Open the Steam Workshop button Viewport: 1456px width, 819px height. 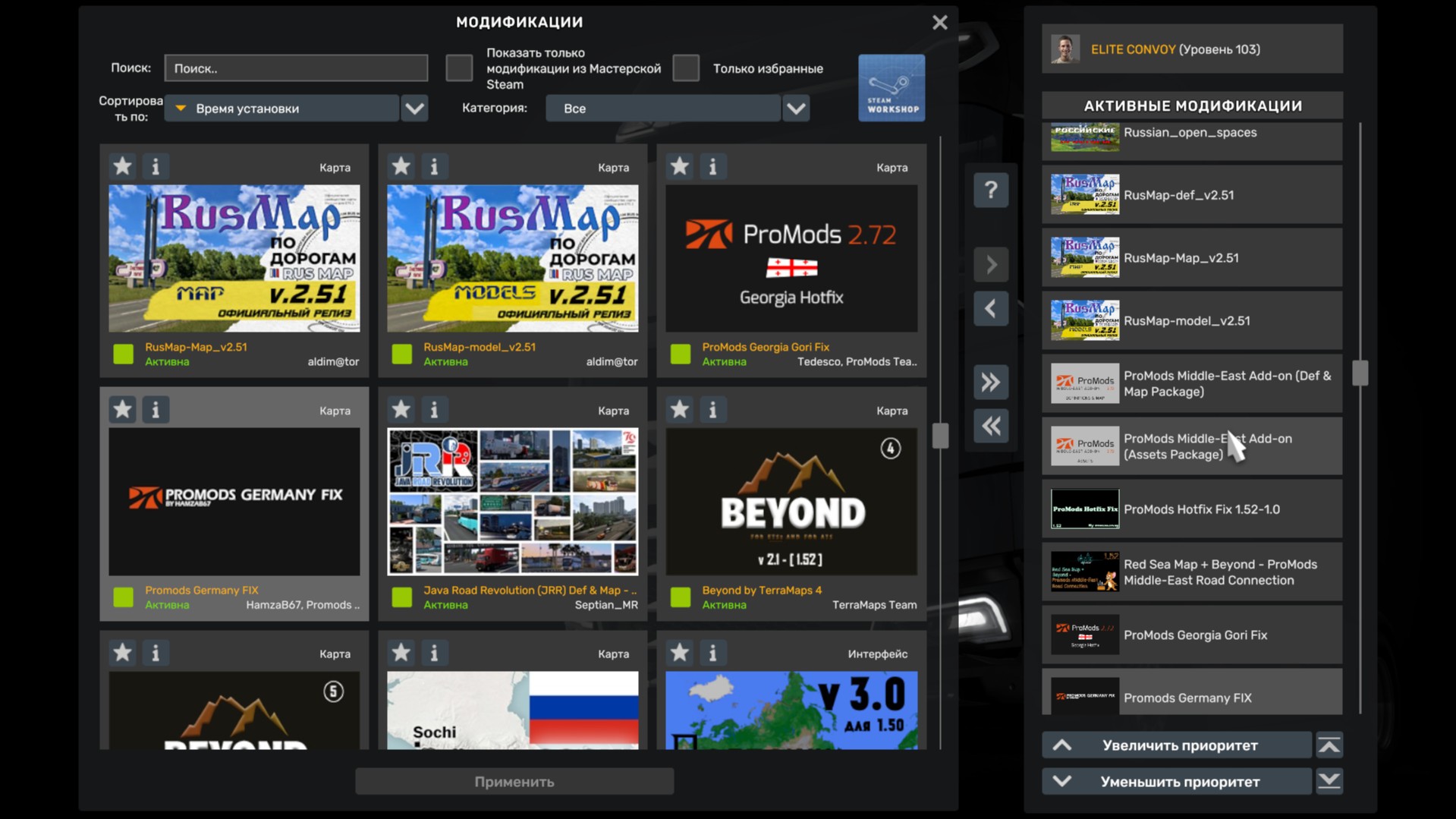(892, 88)
